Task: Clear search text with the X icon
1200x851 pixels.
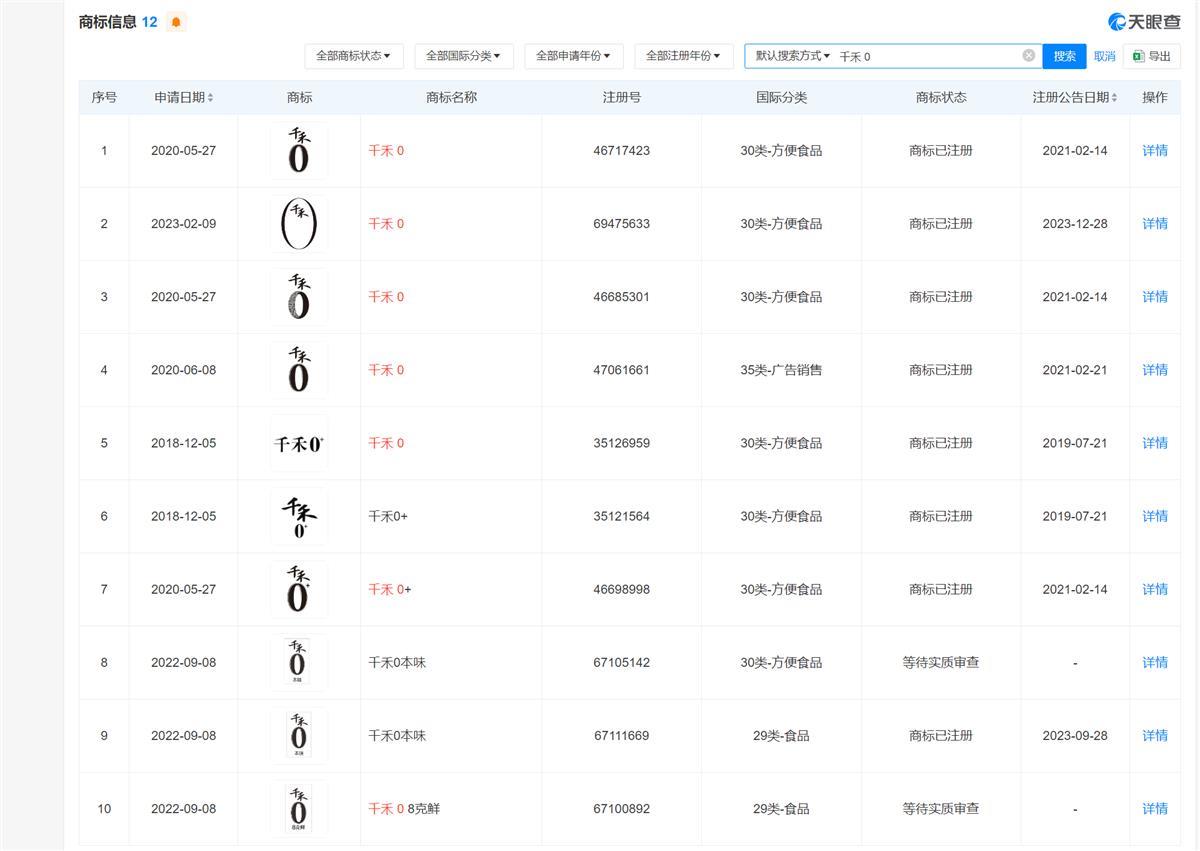Action: click(1028, 56)
